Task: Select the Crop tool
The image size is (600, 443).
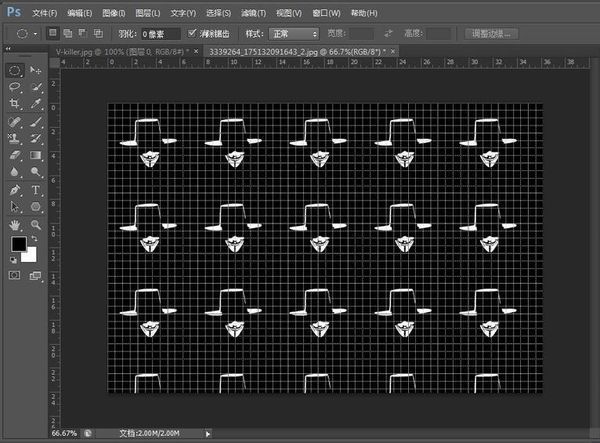Action: point(15,105)
